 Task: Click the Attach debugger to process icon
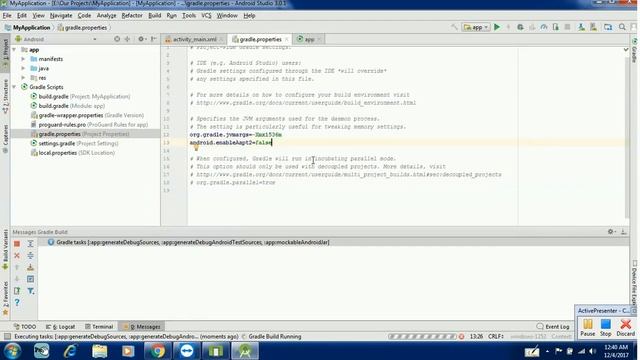tap(556, 27)
